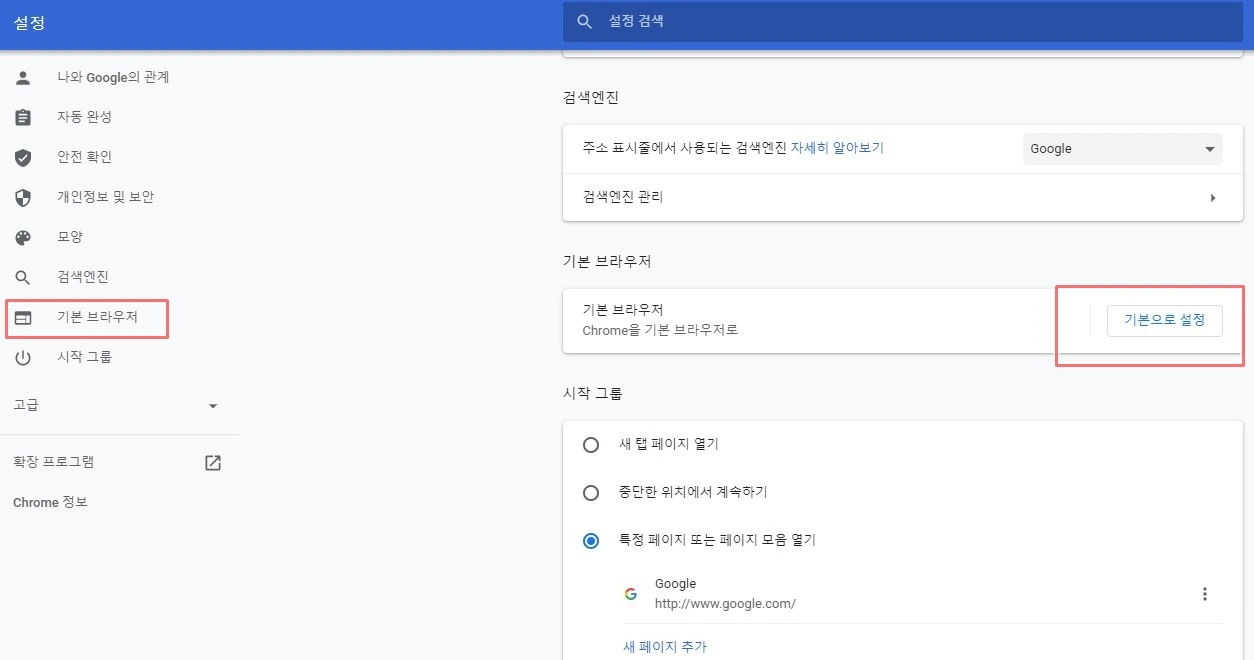This screenshot has height=660, width=1254.
Task: Open Chrome 정보 from the sidebar
Action: click(x=49, y=502)
